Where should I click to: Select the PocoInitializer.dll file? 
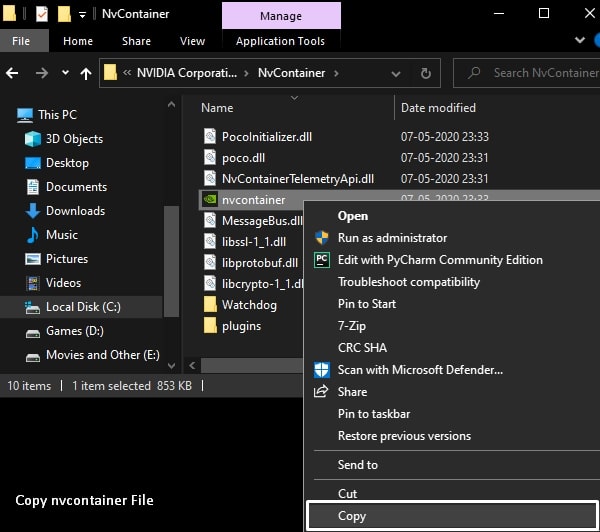tap(267, 137)
